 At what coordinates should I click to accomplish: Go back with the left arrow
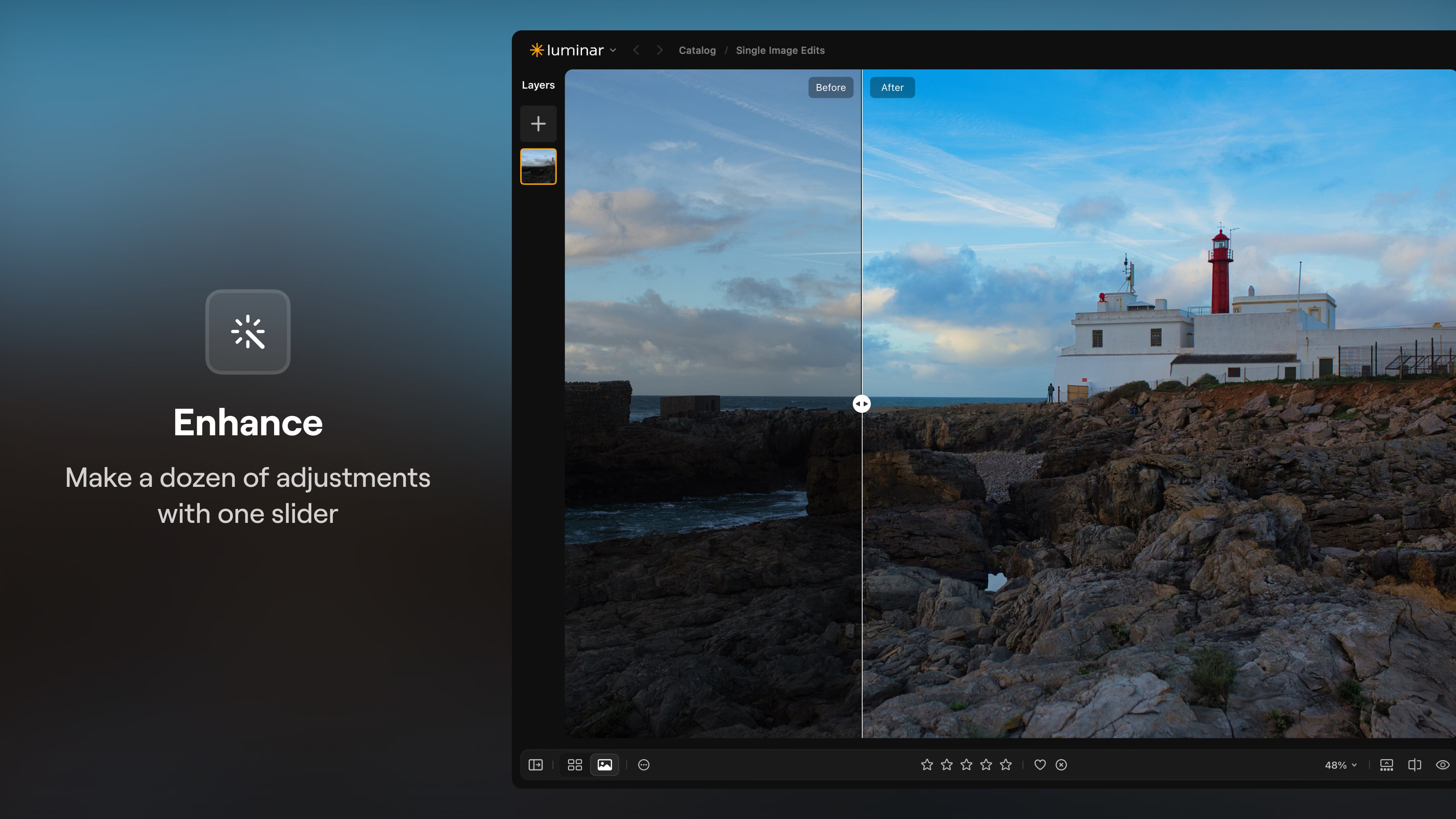[636, 50]
